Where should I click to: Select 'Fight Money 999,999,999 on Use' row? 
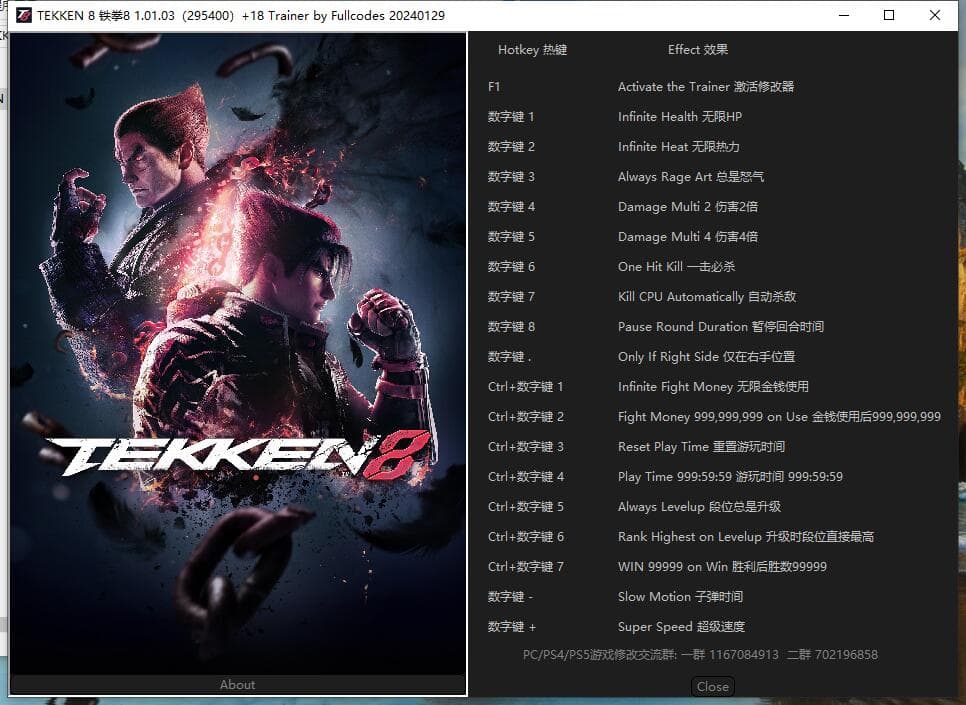pos(779,417)
